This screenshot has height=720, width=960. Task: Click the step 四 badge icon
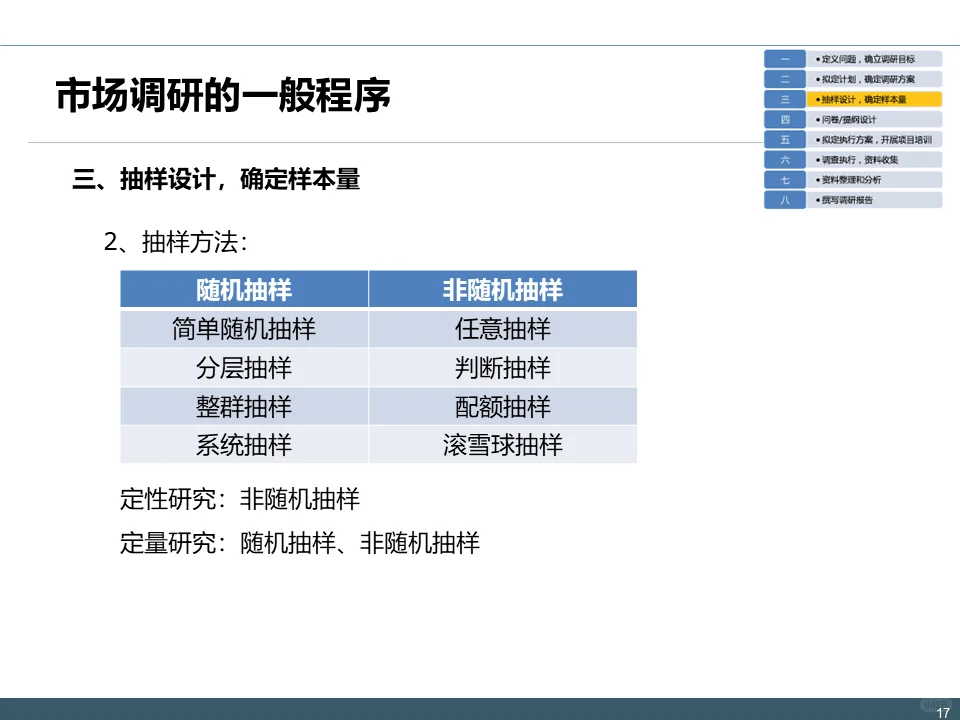(x=785, y=119)
